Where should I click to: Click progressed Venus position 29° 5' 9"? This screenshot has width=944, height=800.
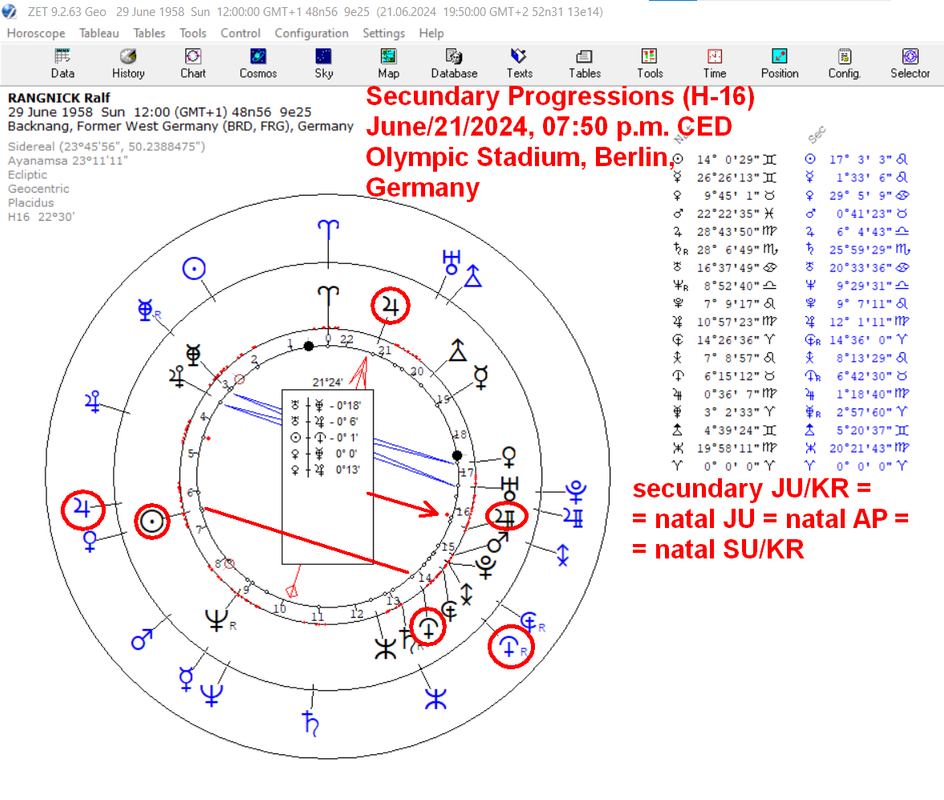pos(860,196)
